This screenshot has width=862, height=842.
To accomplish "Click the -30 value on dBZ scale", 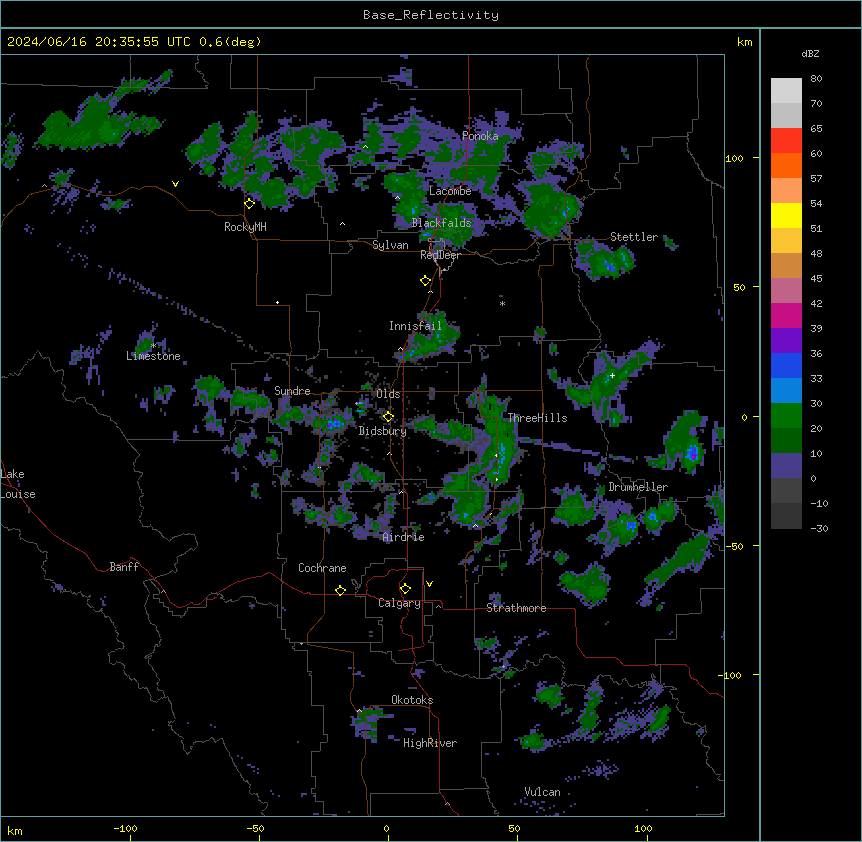I will pos(819,528).
